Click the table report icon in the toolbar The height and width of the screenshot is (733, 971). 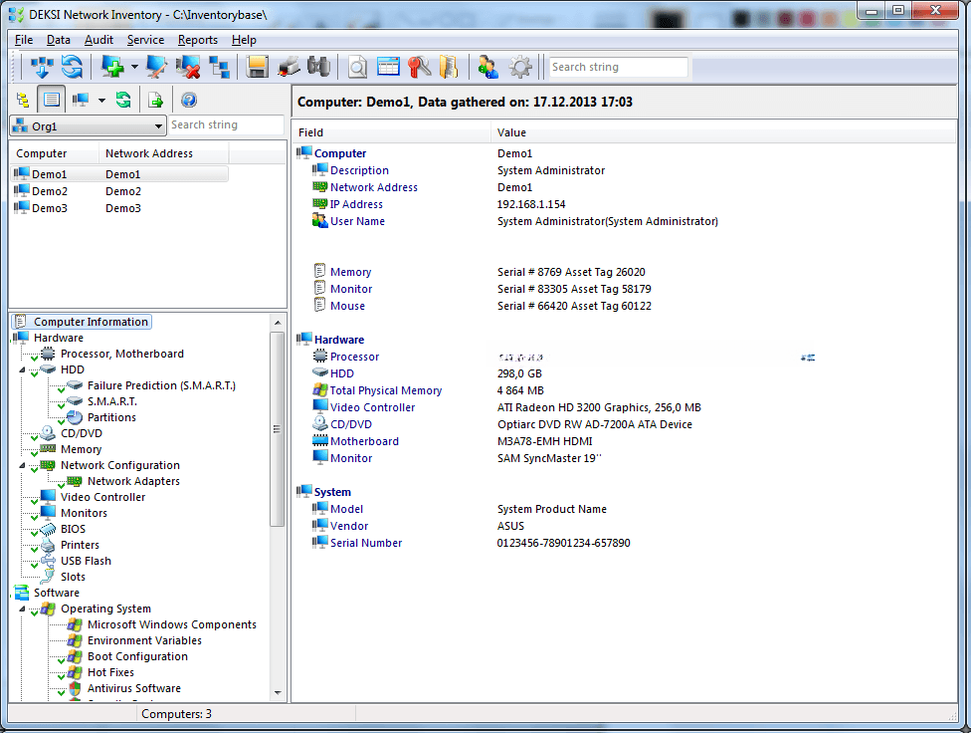(388, 67)
